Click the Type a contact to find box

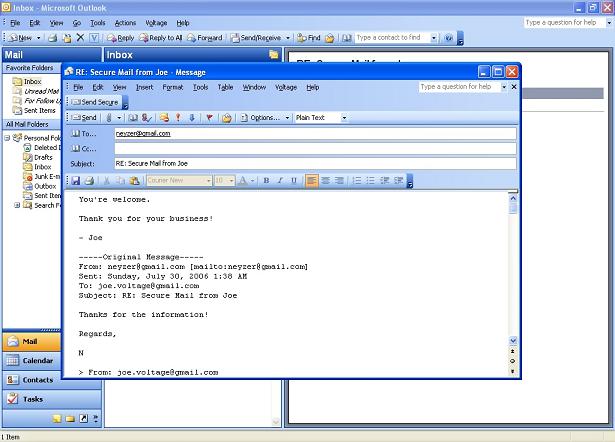pos(391,38)
